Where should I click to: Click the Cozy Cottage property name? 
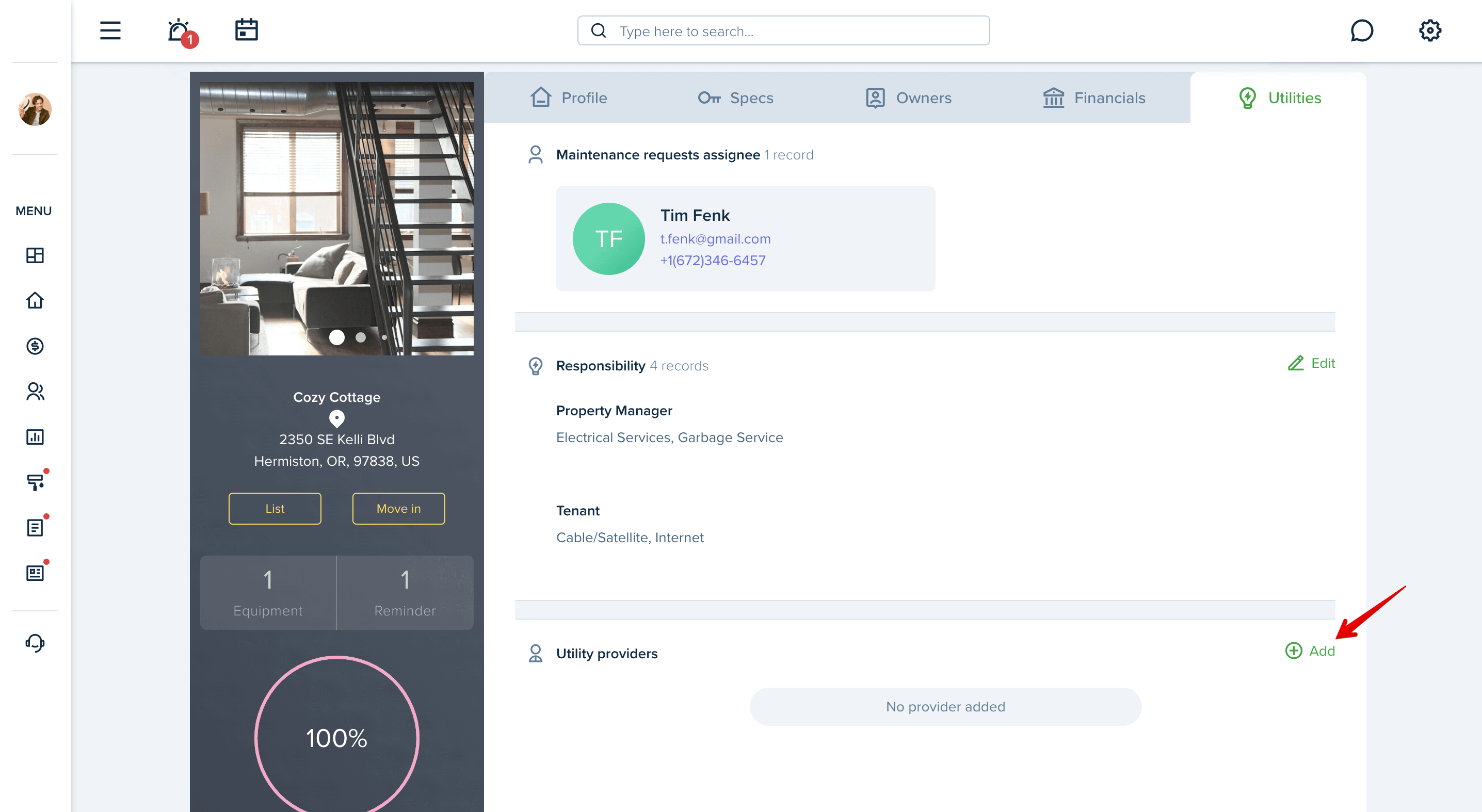coord(336,397)
